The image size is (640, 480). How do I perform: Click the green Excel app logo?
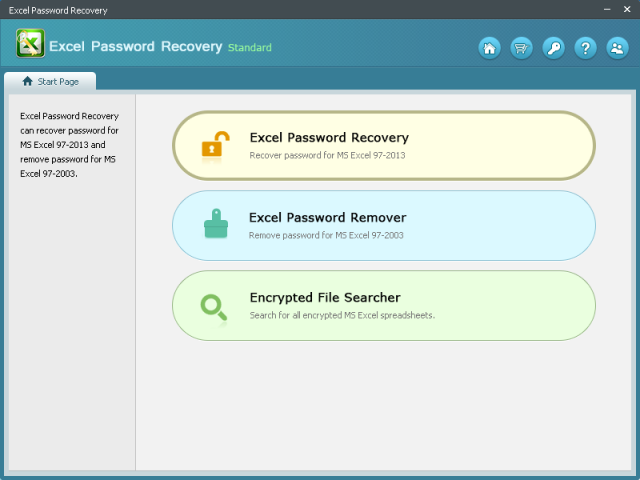[31, 44]
